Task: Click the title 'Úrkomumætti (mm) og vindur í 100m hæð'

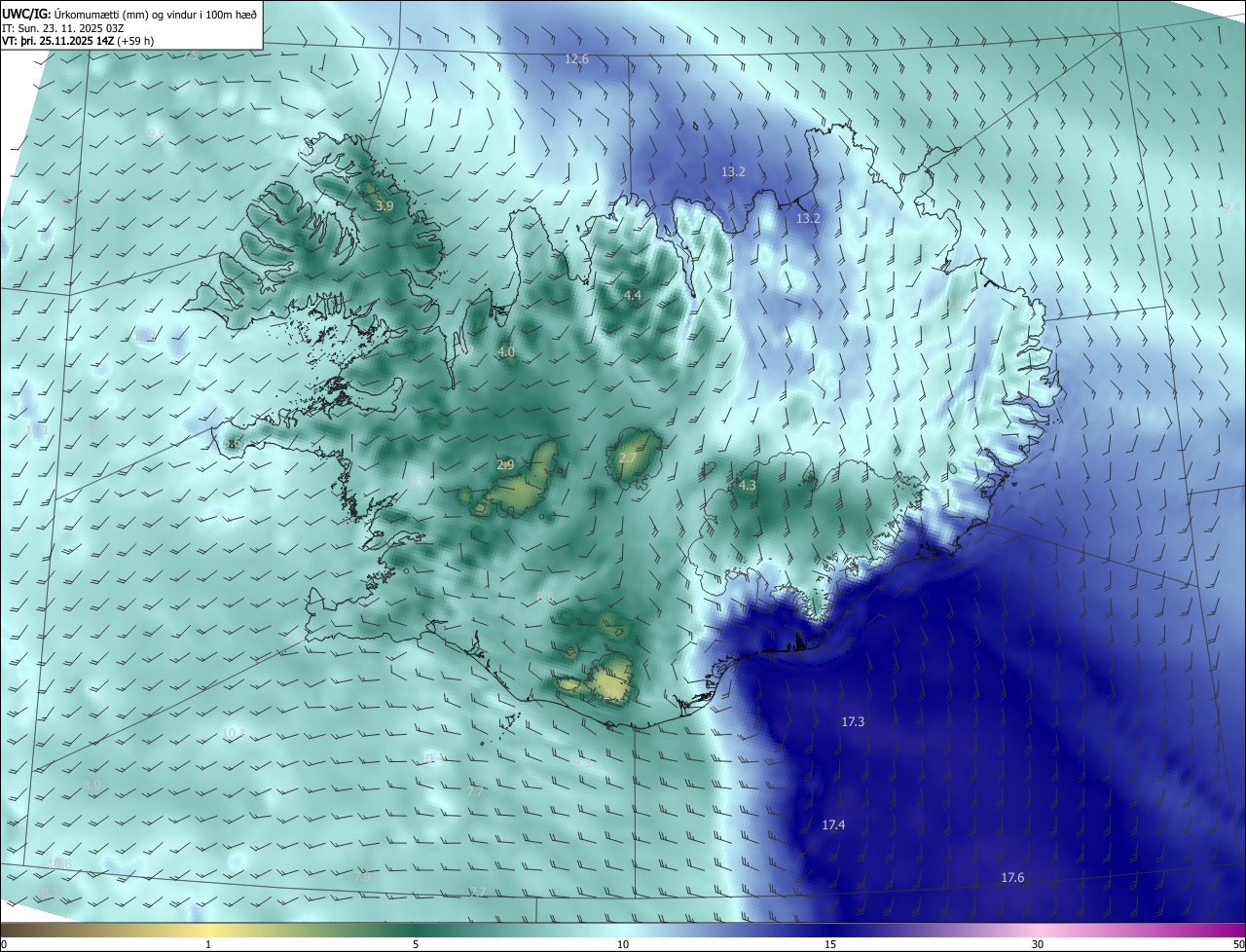Action: pos(155,15)
